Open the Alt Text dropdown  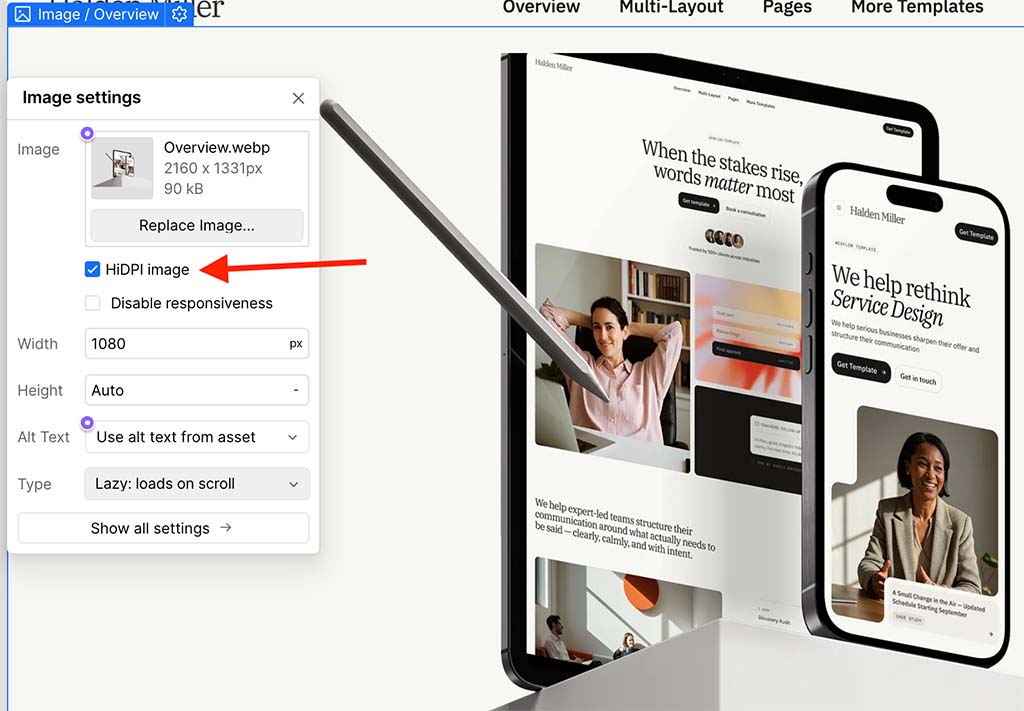click(x=197, y=437)
